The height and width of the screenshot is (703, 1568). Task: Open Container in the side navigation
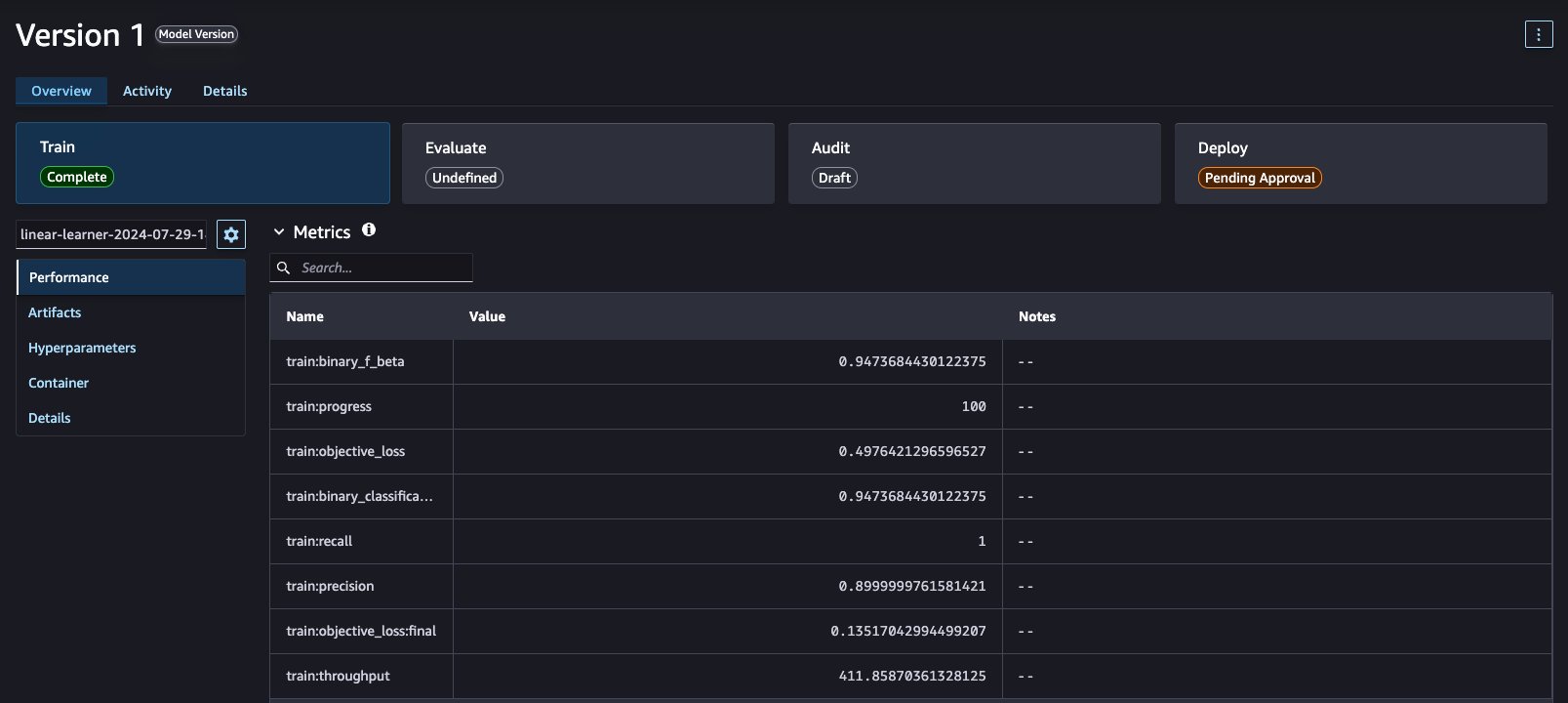59,383
